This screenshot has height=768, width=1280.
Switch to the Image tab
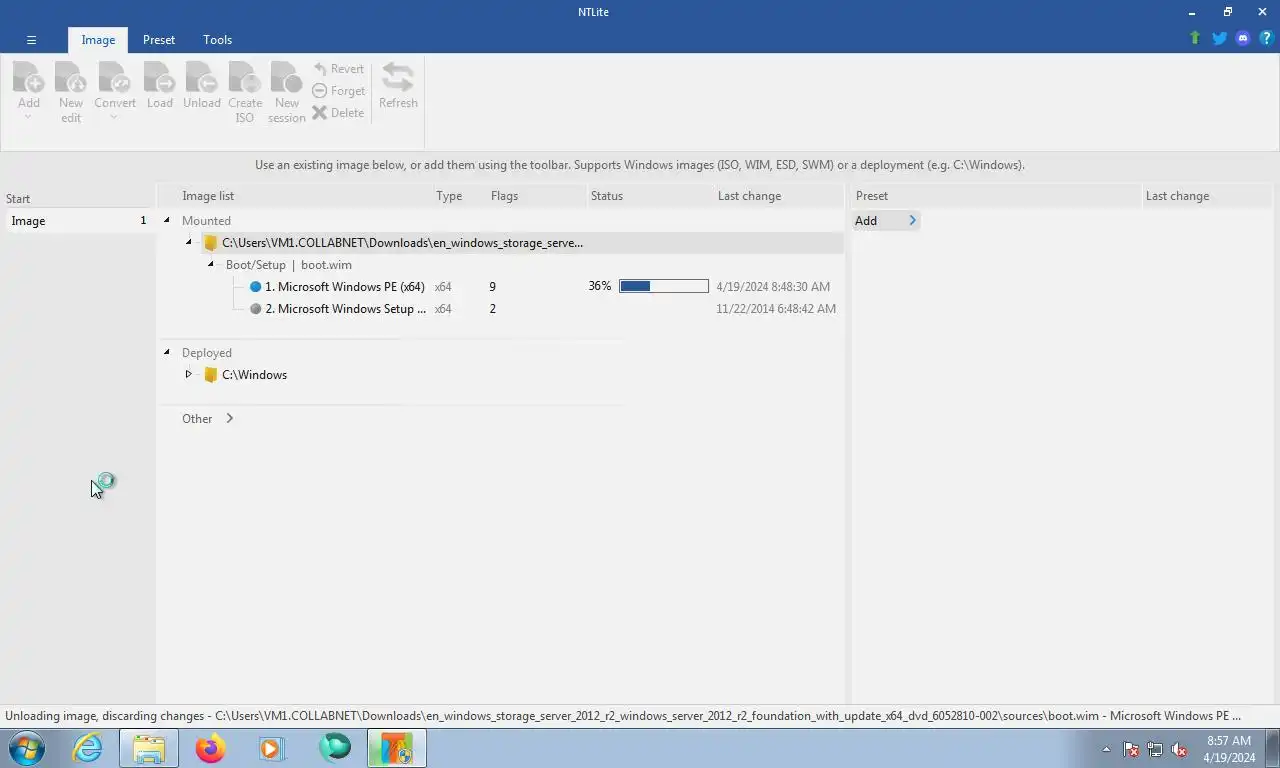[x=98, y=40]
